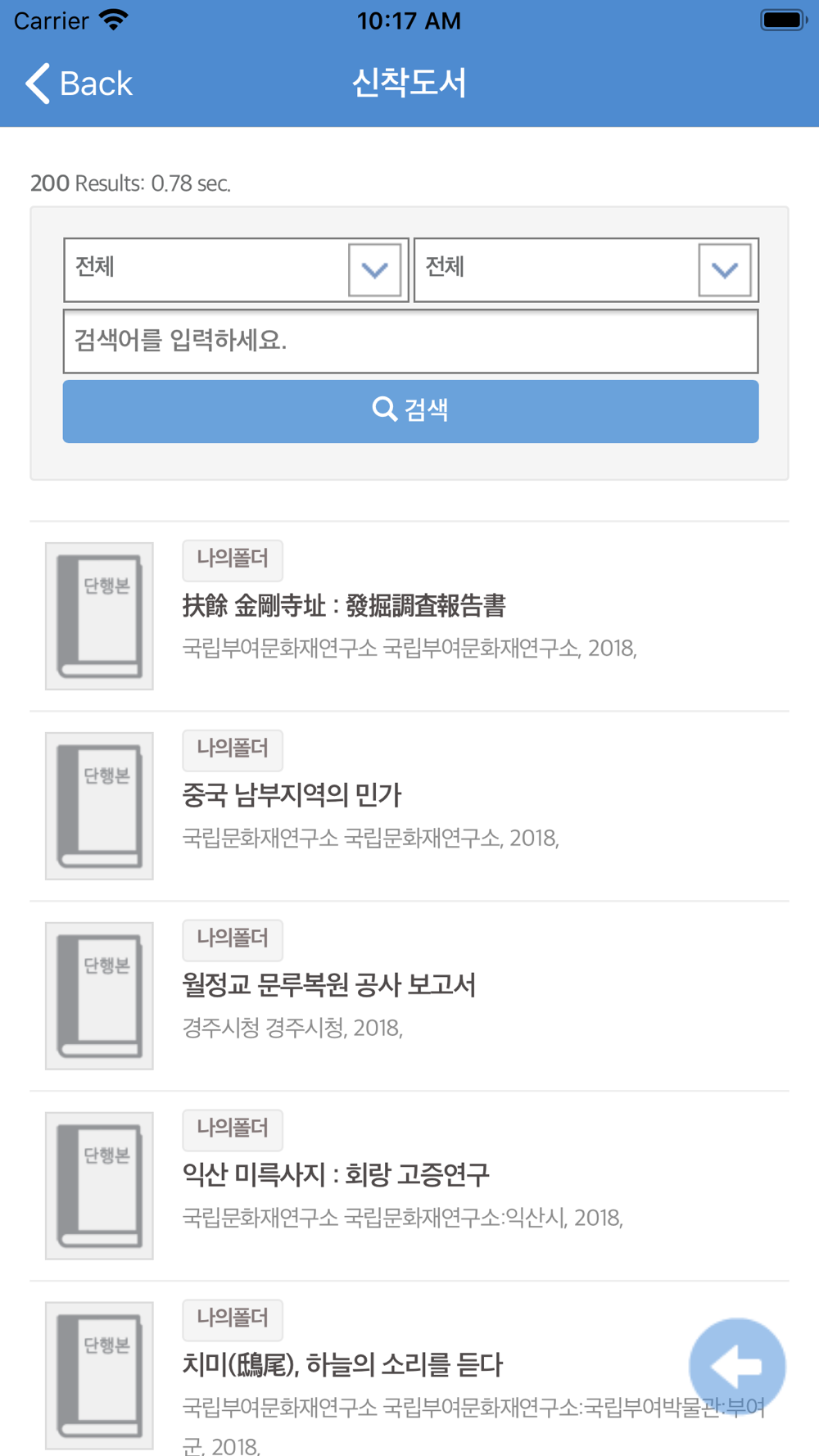Image resolution: width=819 pixels, height=1456 pixels.
Task: Click 나의폴더 for 월정교 문루복원 공사 보고서
Action: pos(233,939)
